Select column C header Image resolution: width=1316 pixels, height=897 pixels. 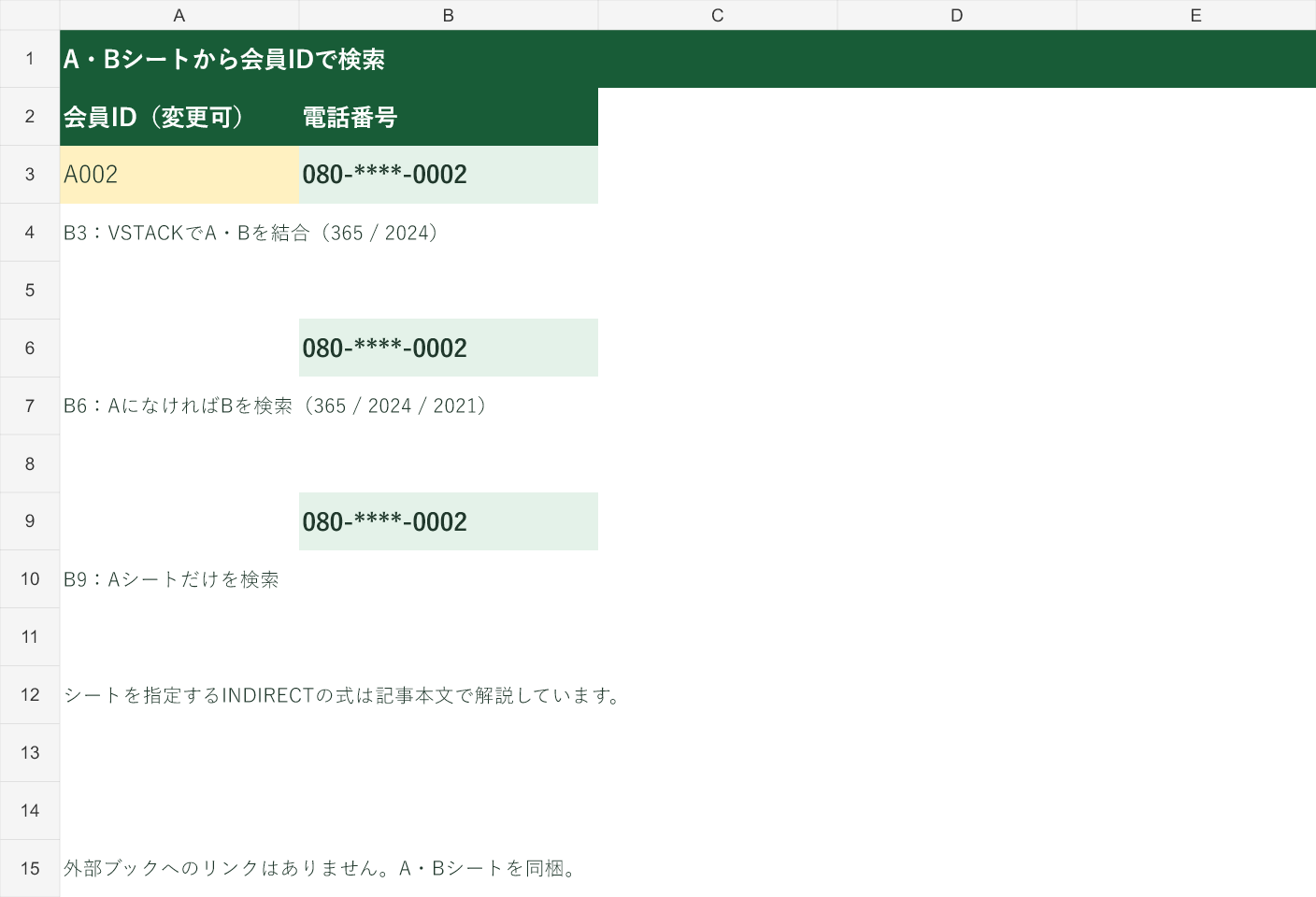coord(718,15)
